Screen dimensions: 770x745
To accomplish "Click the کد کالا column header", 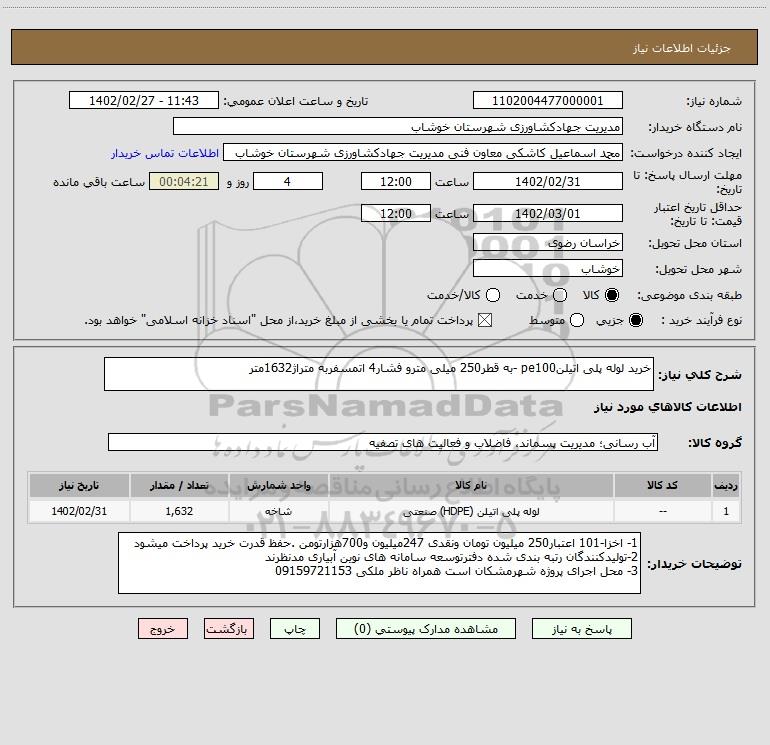I will tap(662, 485).
